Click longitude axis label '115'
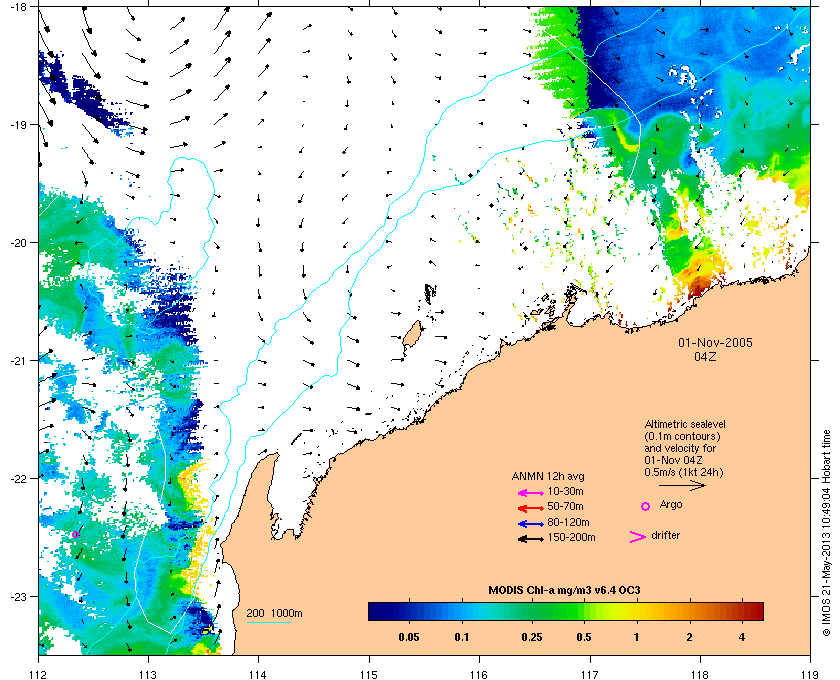The width and height of the screenshot is (840, 680). (x=369, y=674)
